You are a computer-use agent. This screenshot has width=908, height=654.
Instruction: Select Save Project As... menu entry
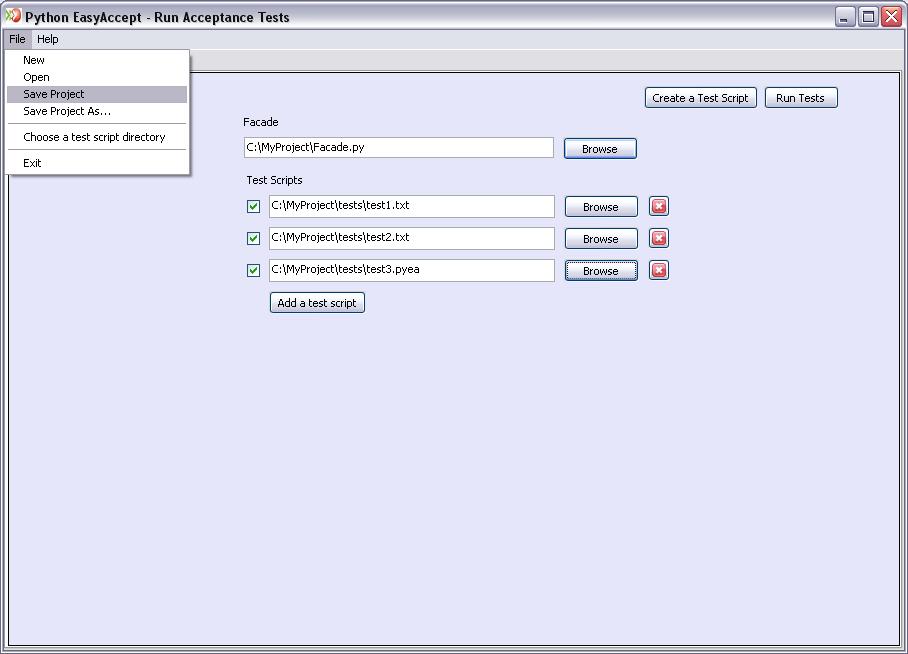[67, 111]
